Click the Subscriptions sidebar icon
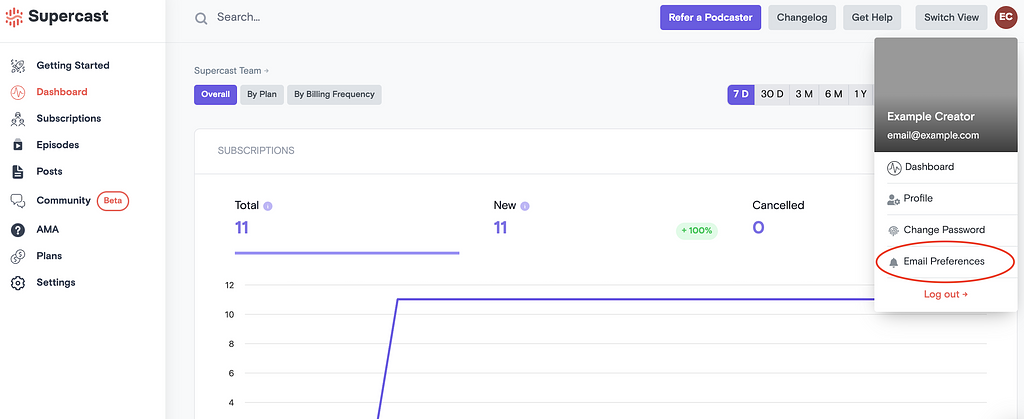This screenshot has height=419, width=1024. 17,119
